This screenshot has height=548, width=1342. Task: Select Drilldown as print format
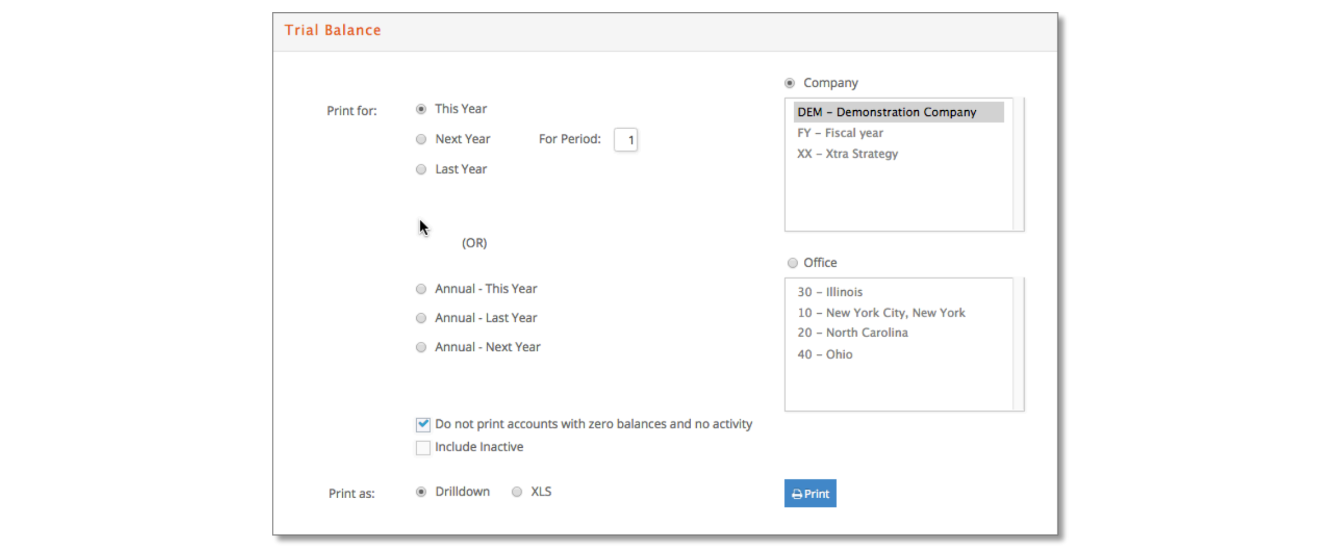point(421,492)
